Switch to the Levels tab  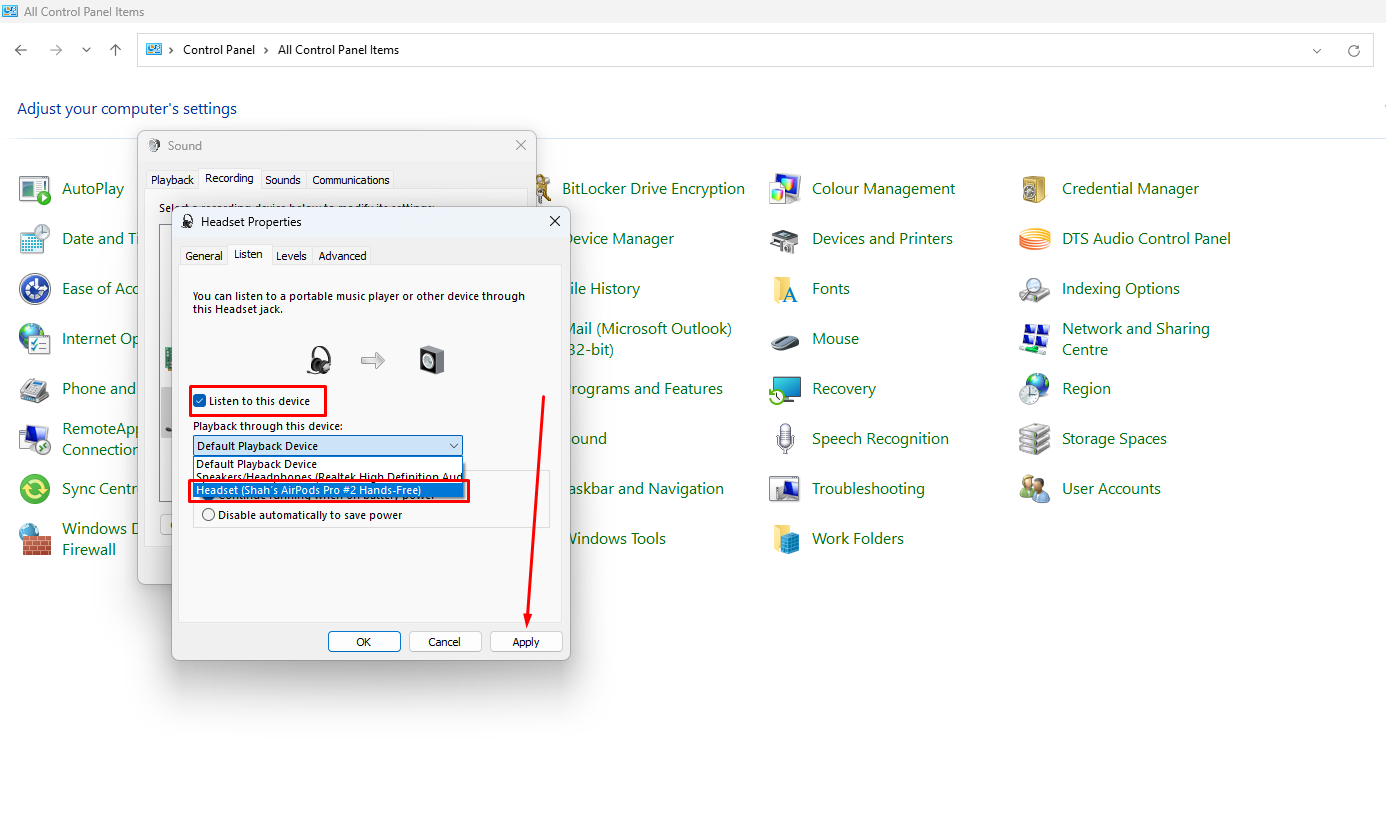[x=291, y=256]
